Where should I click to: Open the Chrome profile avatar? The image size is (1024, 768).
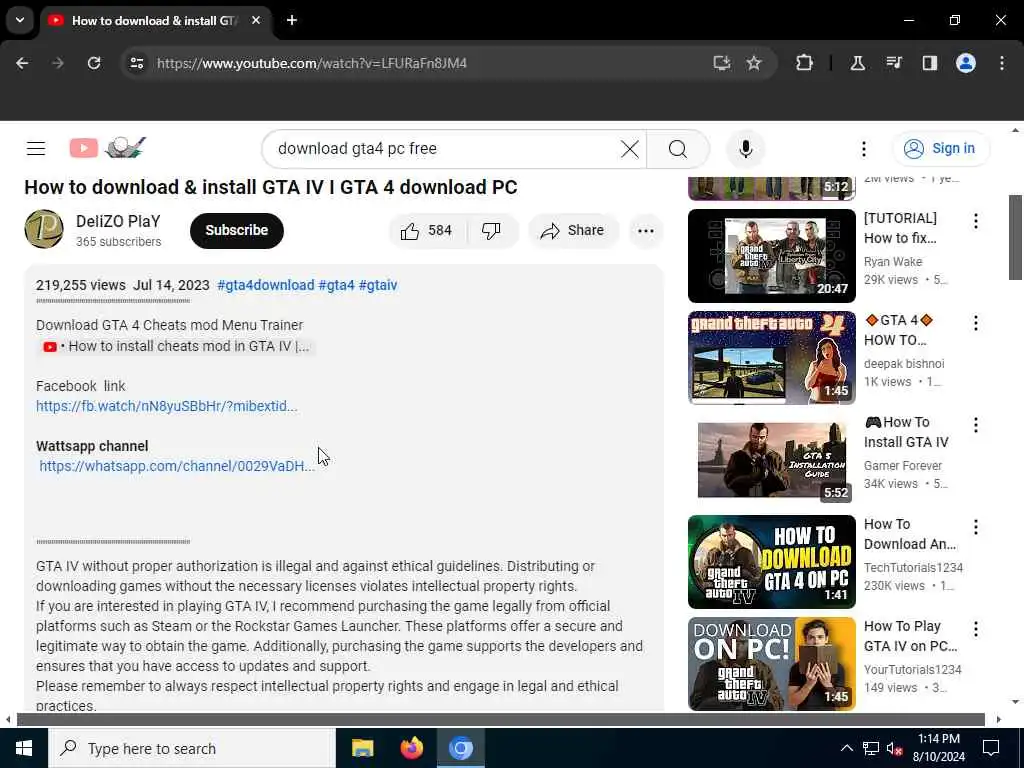click(x=966, y=63)
